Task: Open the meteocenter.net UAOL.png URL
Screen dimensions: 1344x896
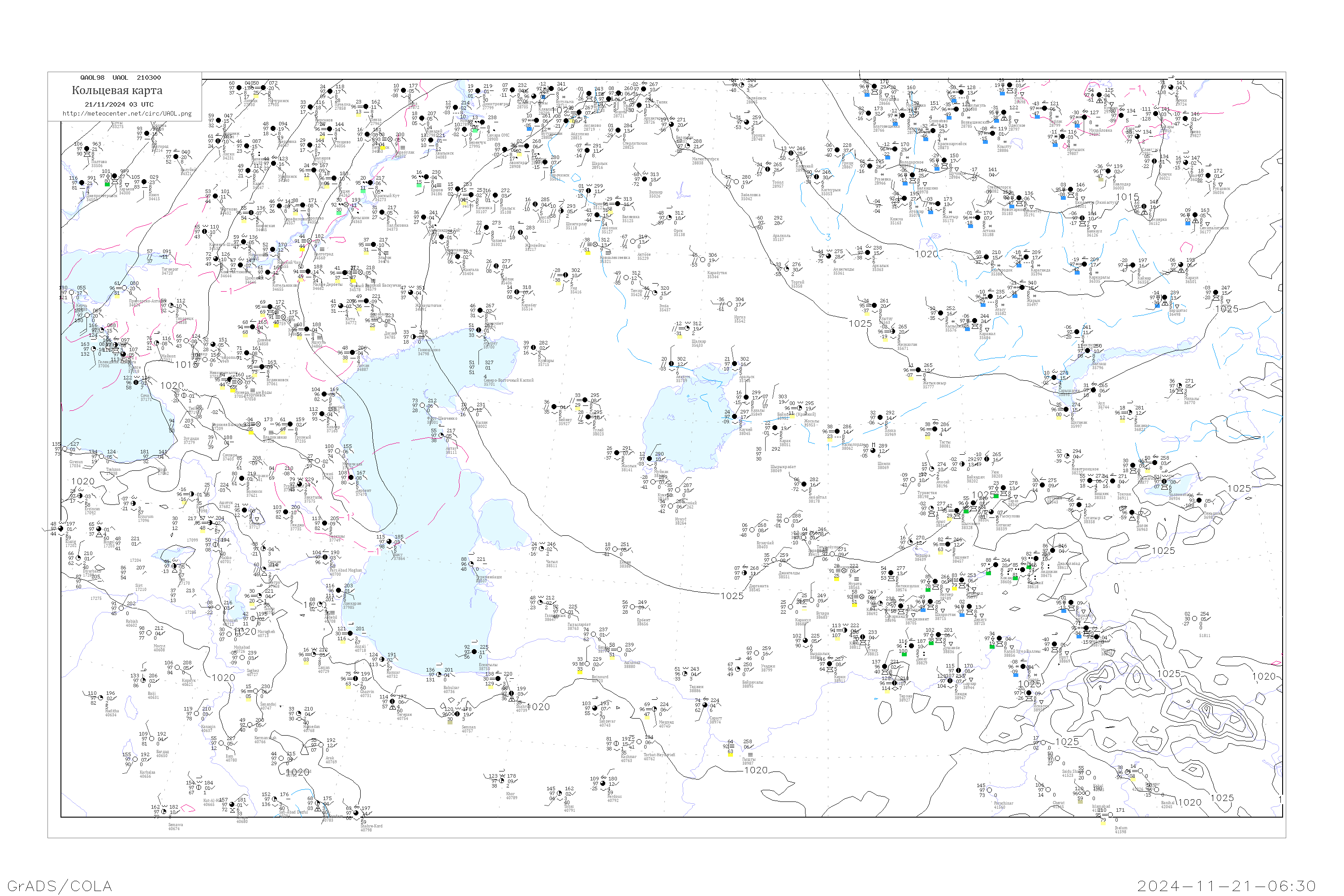Action: pyautogui.click(x=127, y=113)
